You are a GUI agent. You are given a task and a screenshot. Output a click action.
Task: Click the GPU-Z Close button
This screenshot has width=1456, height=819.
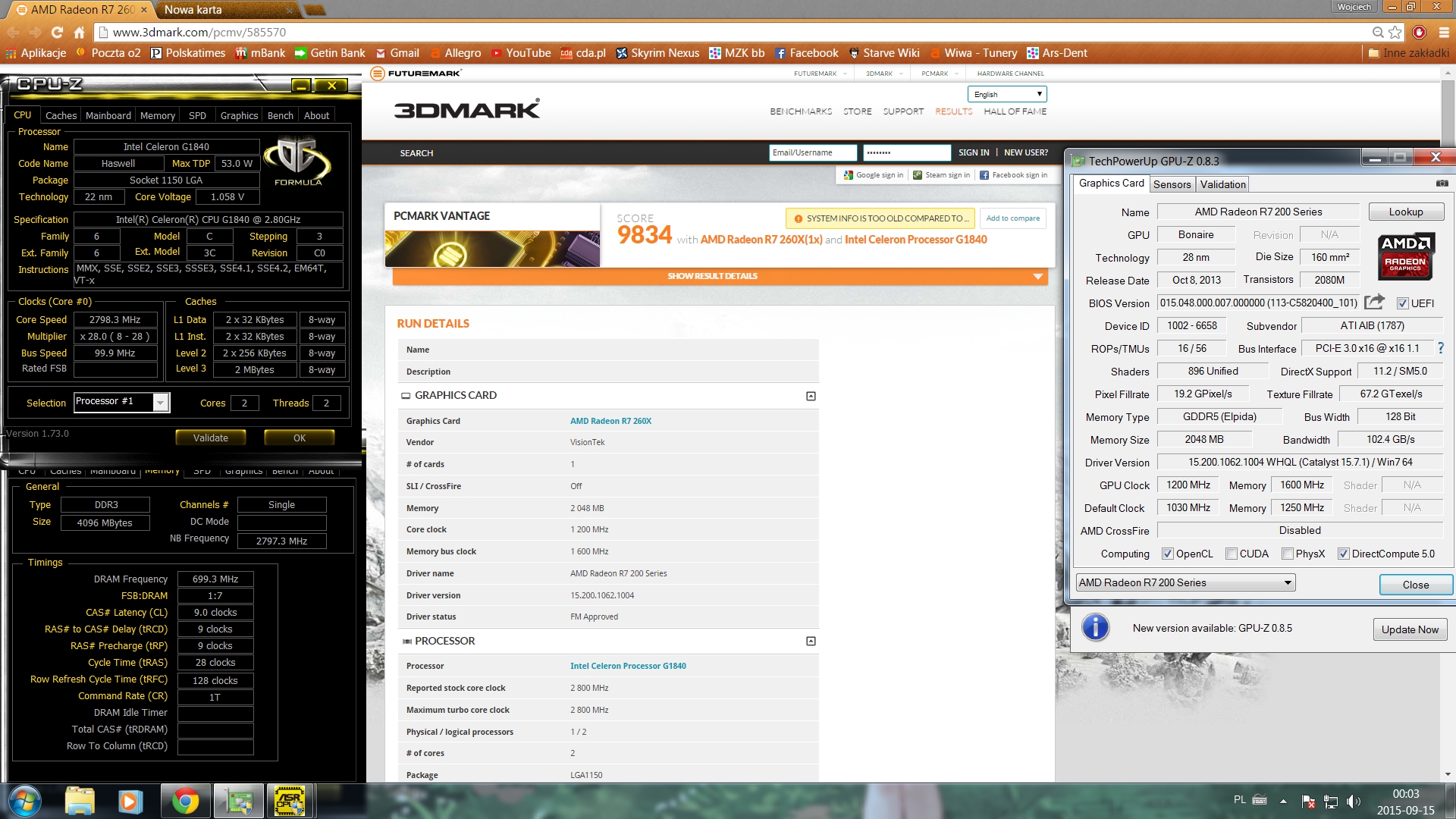coord(1415,585)
